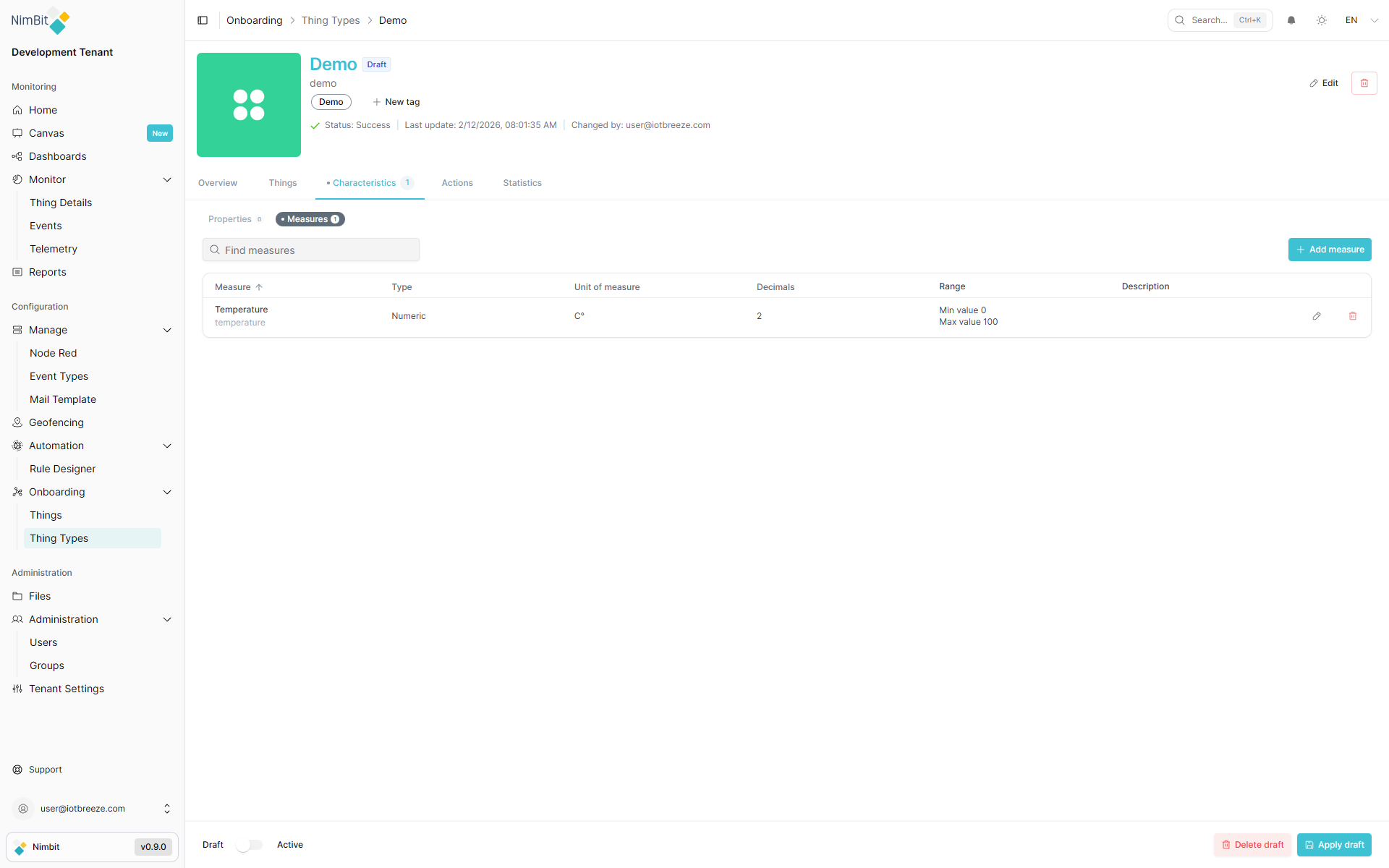The width and height of the screenshot is (1389, 868).
Task: Collapse the Monitor menu section
Action: (167, 179)
